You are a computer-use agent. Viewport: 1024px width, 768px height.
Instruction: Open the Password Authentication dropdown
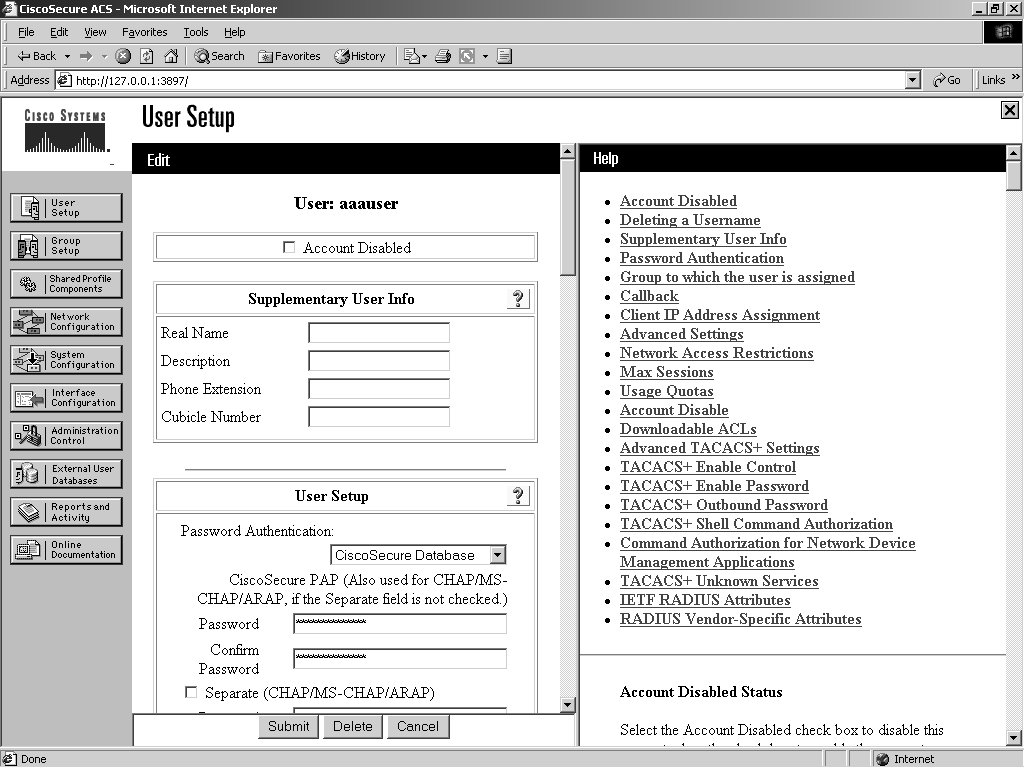[498, 555]
